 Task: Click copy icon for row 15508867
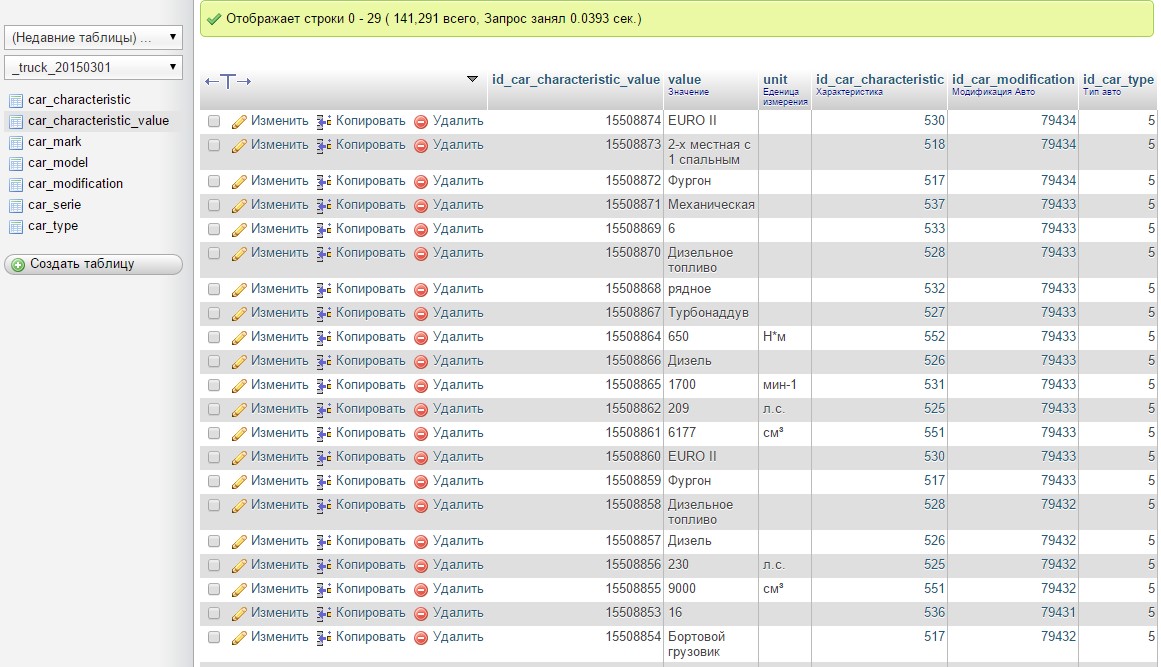click(x=324, y=314)
